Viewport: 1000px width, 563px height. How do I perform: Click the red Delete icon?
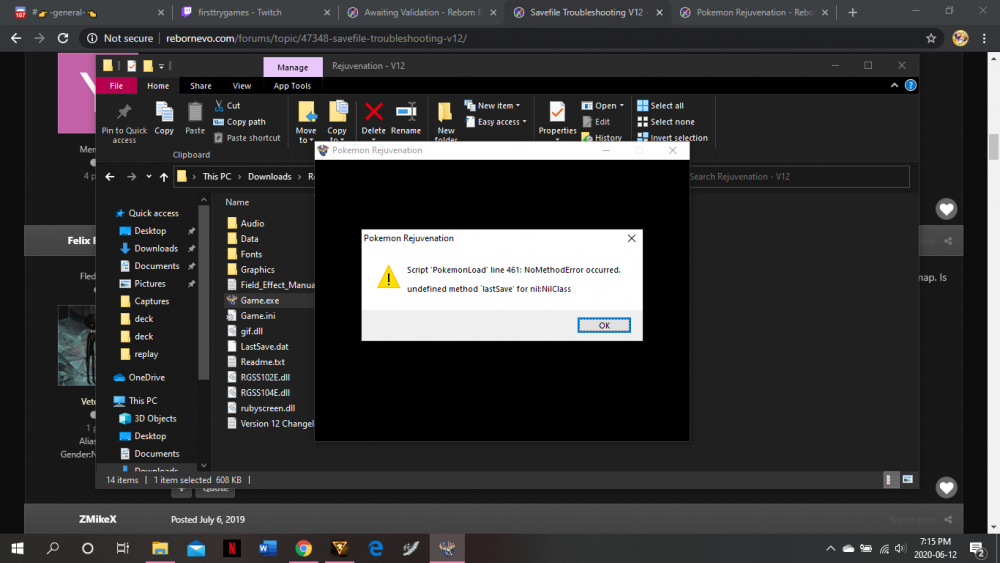(374, 112)
